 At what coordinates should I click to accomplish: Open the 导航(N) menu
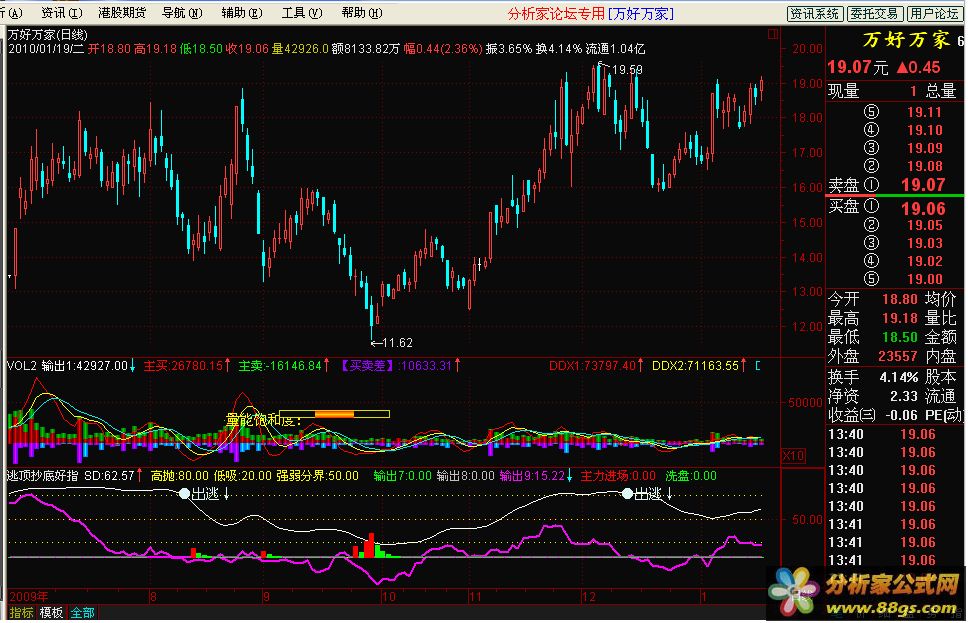tap(182, 13)
